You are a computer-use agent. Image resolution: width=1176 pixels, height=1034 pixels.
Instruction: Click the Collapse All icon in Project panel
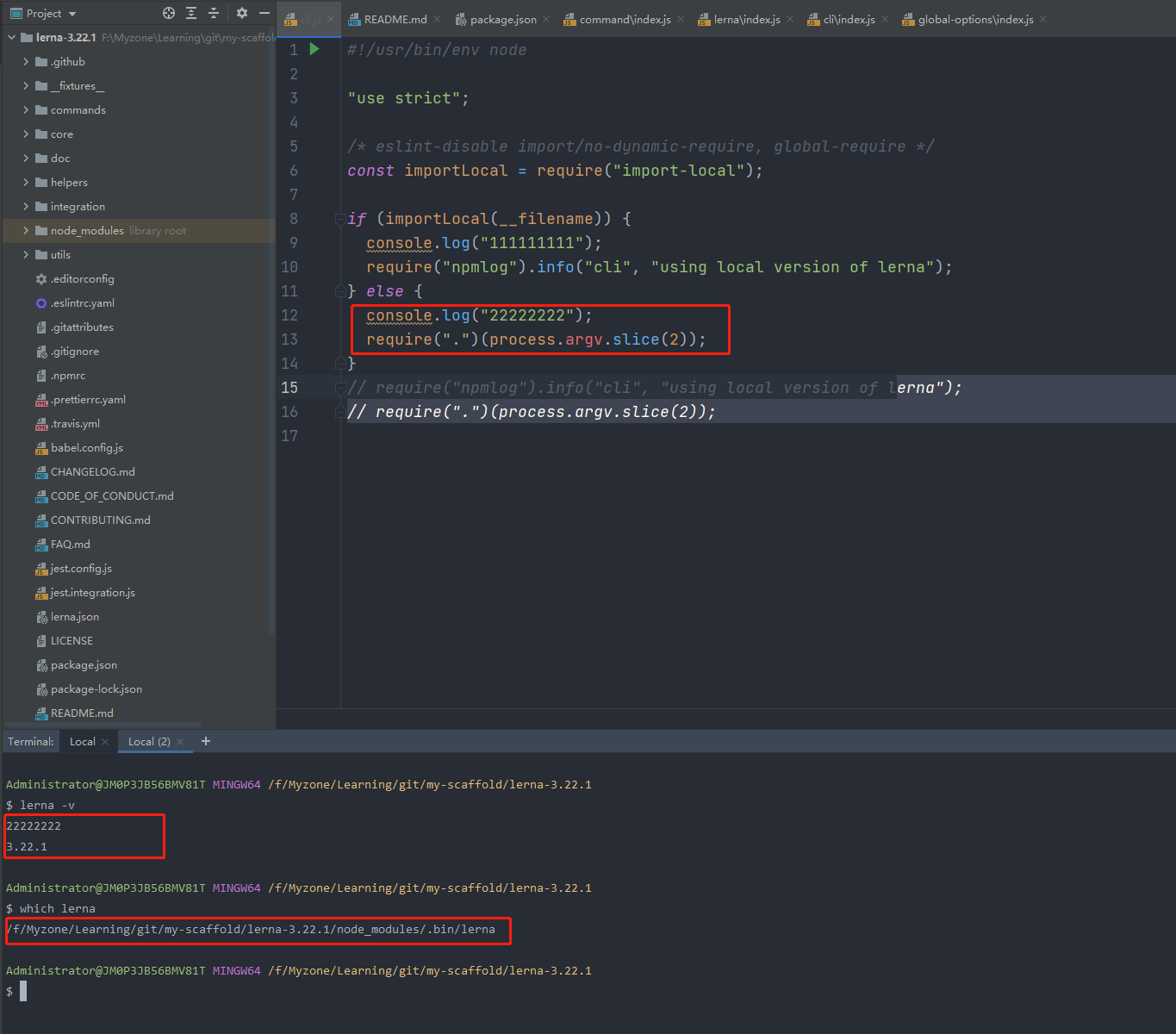point(214,13)
